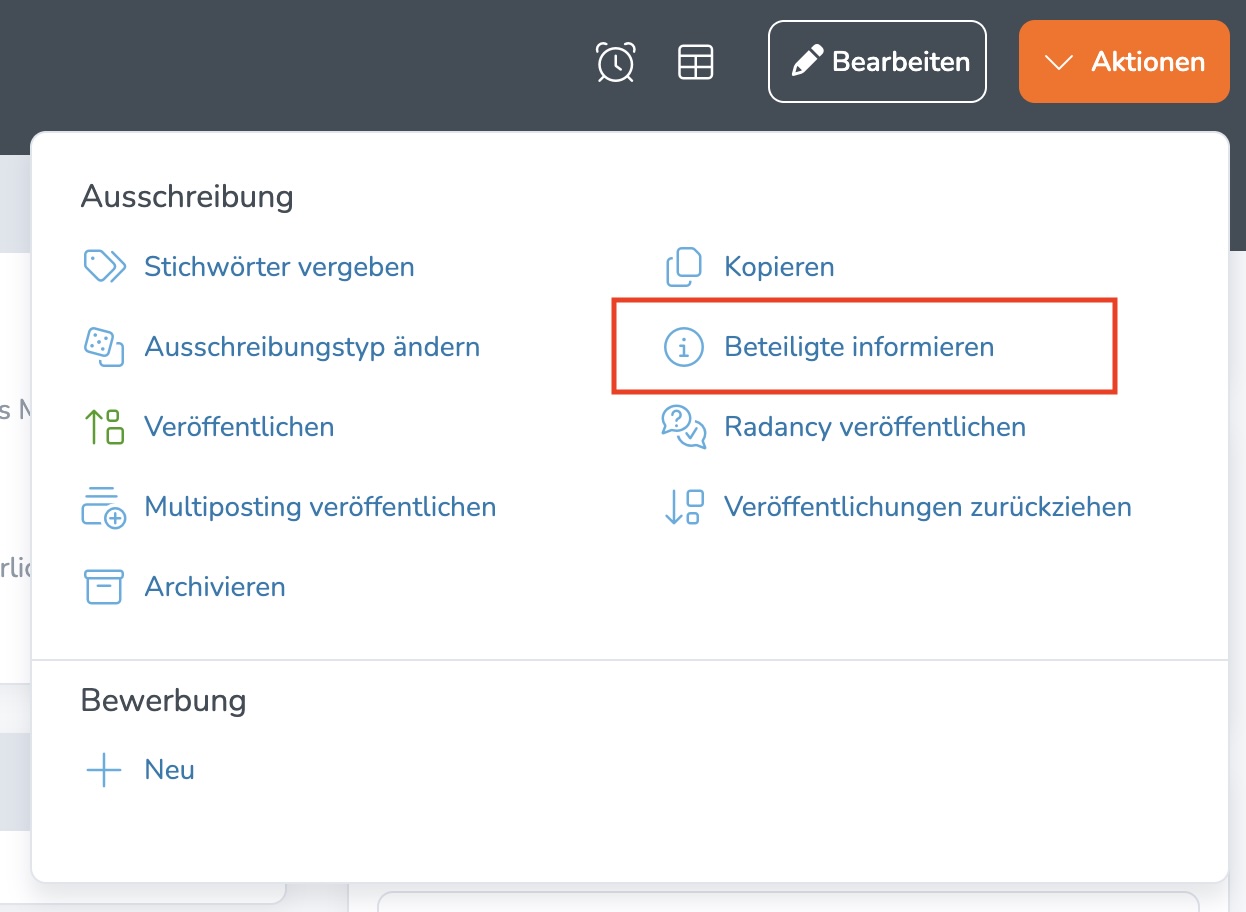
Task: Click the info icon beside Beteiligte informieren
Action: tap(682, 346)
